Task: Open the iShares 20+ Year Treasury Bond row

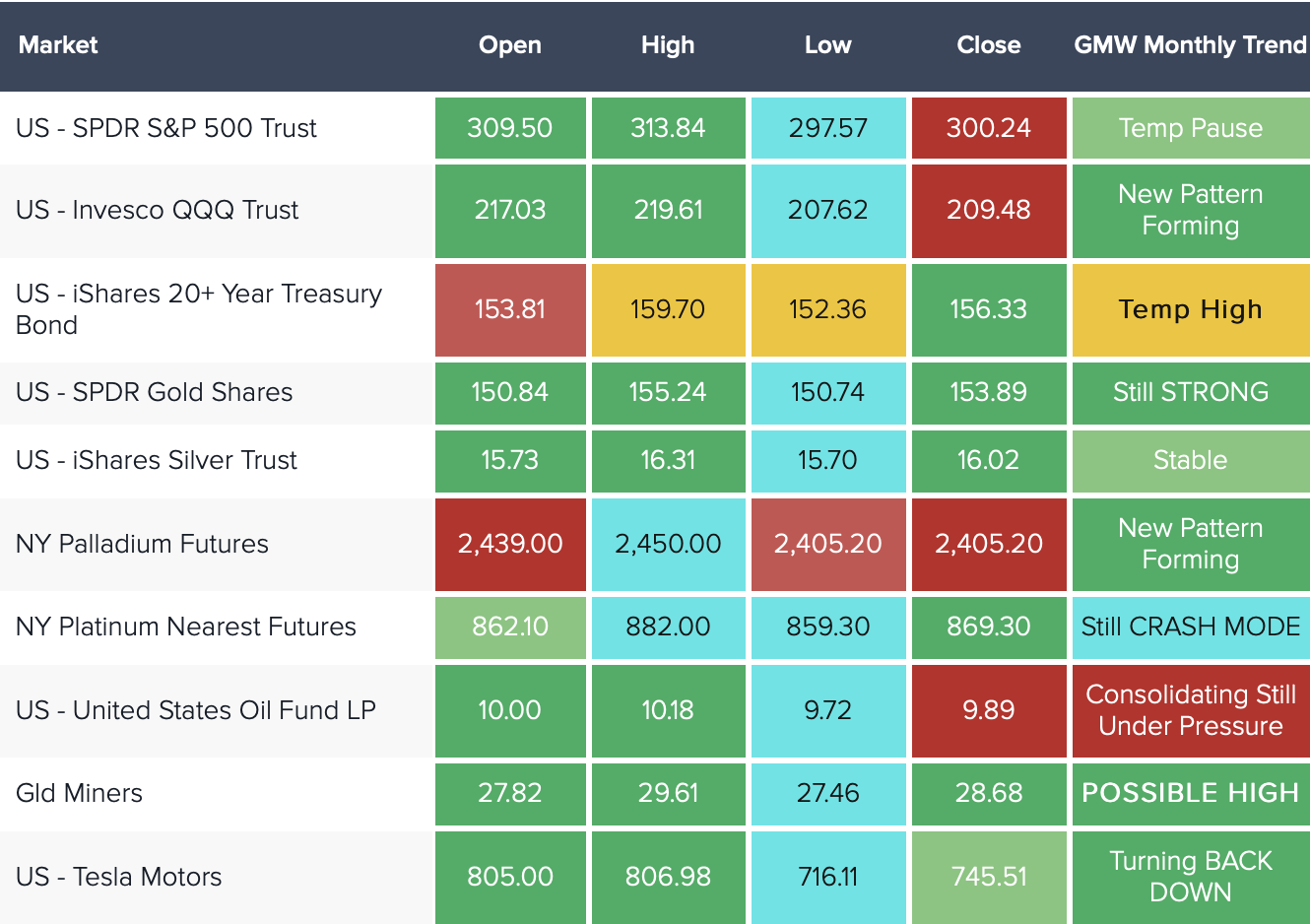Action: 198,309
